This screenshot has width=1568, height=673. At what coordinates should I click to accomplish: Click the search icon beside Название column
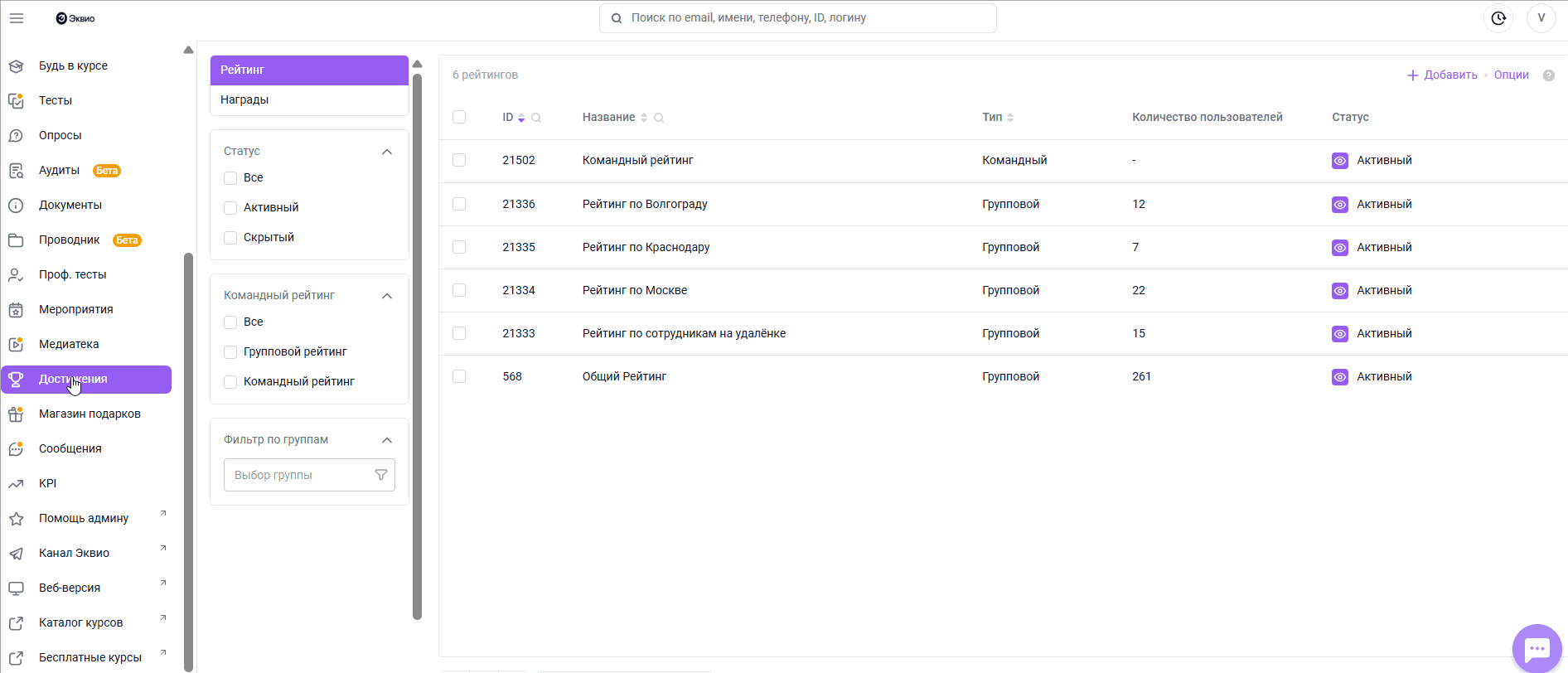coord(659,118)
